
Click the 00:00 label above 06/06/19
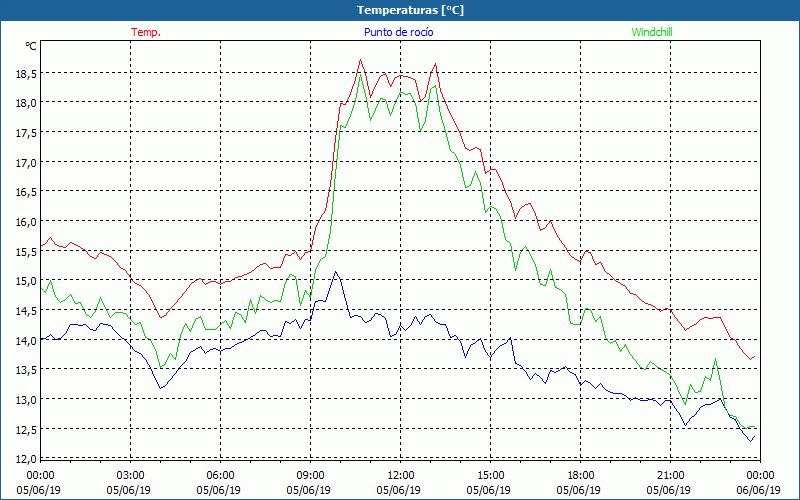(760, 476)
